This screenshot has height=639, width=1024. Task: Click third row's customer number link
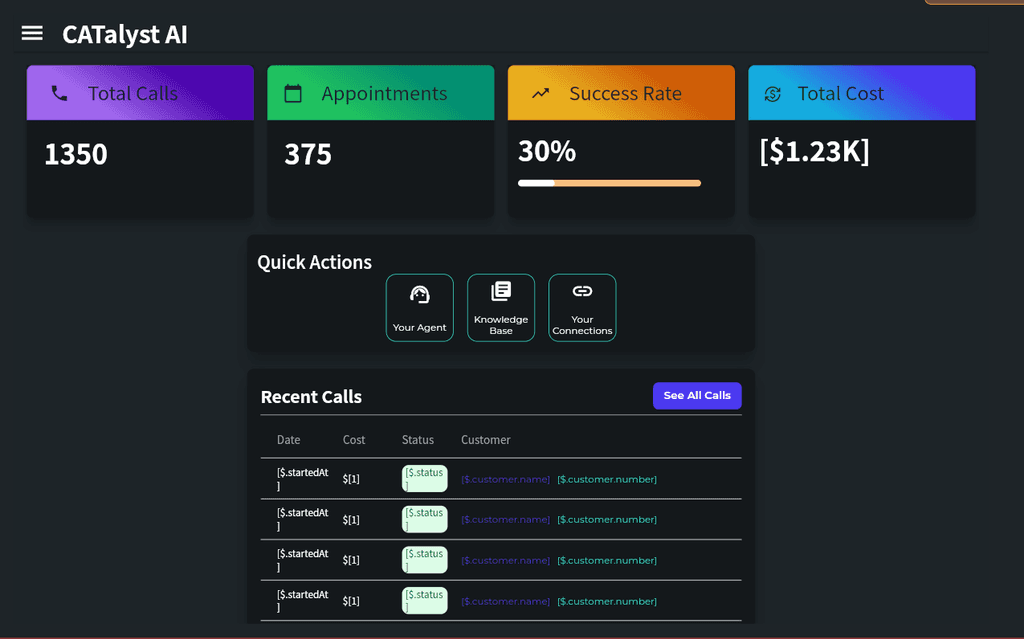(x=607, y=561)
